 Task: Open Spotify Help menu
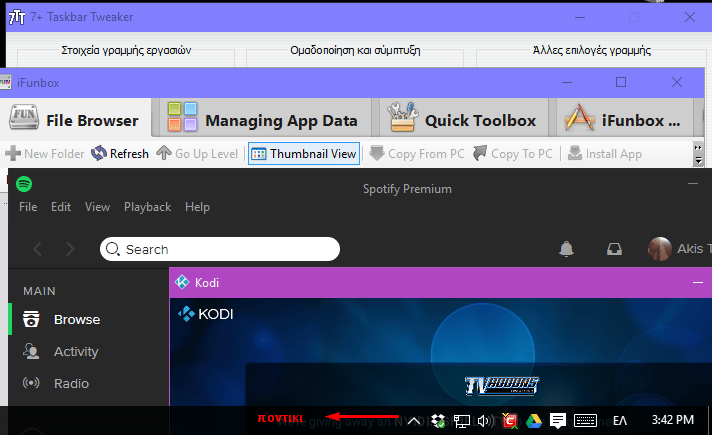click(197, 207)
